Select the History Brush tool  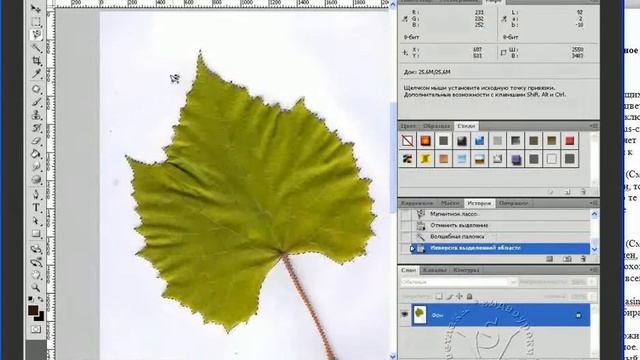click(36, 128)
